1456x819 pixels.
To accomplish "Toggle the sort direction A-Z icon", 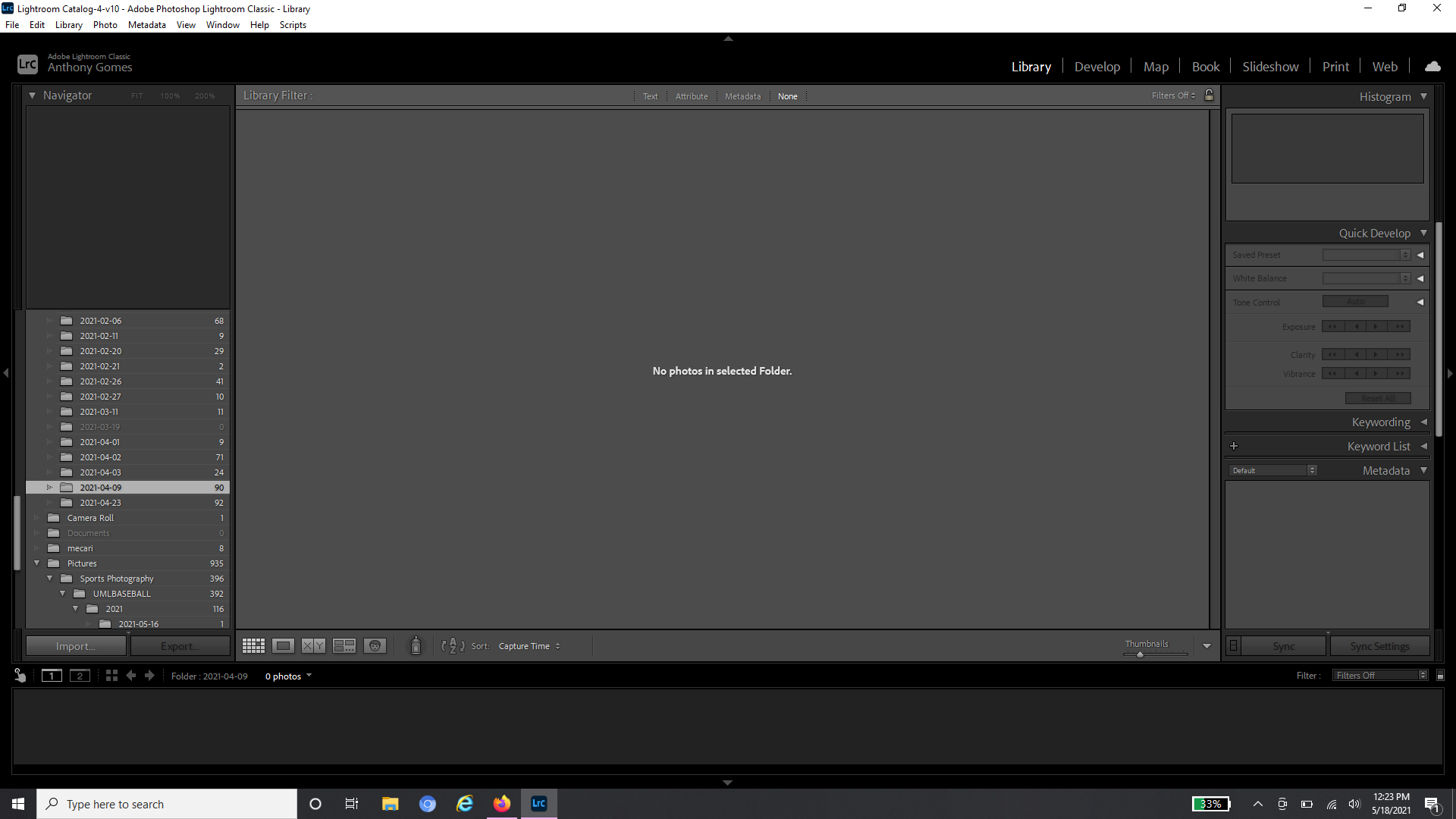I will (452, 645).
